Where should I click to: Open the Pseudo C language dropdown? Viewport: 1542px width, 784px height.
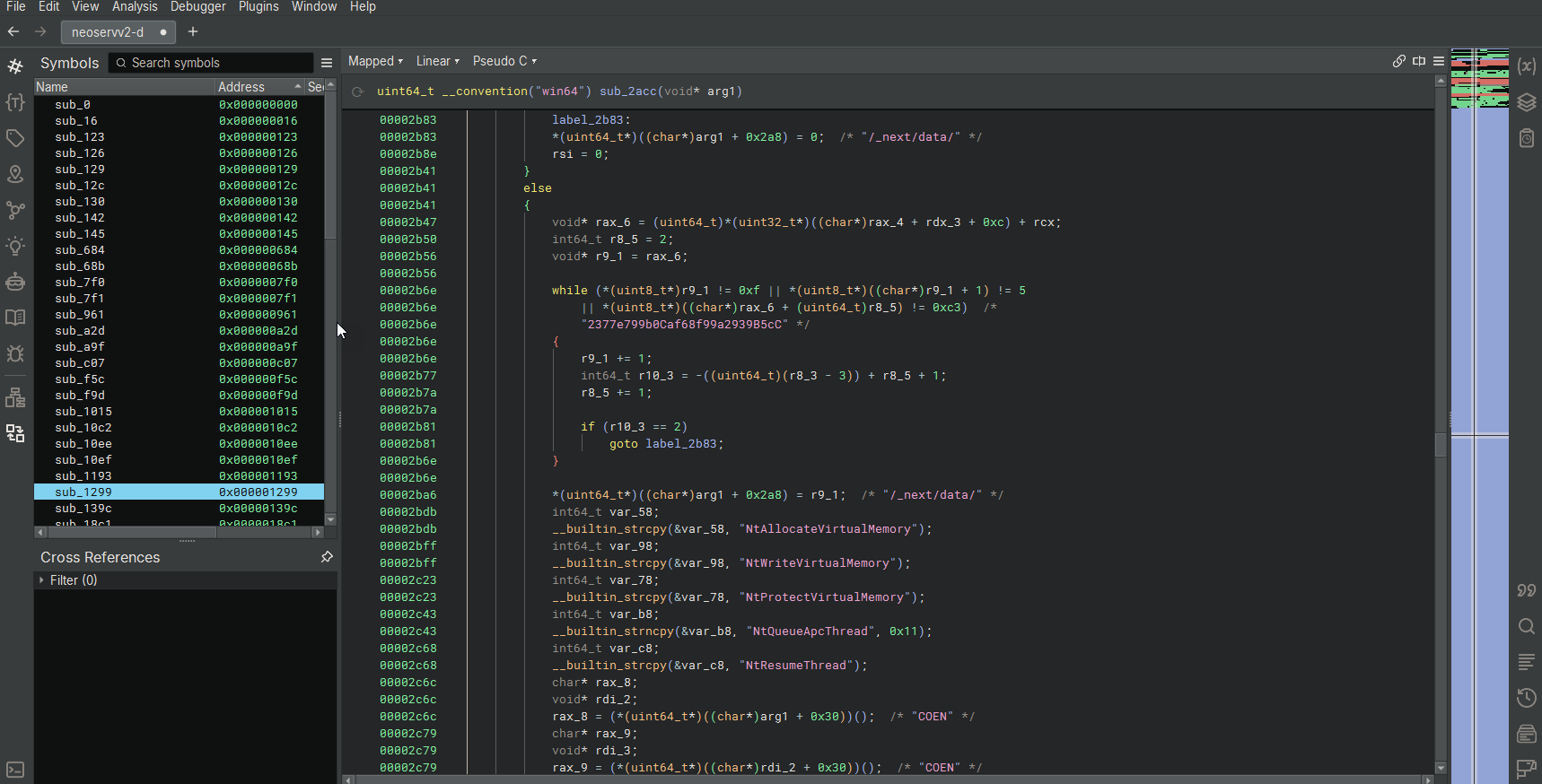[504, 61]
